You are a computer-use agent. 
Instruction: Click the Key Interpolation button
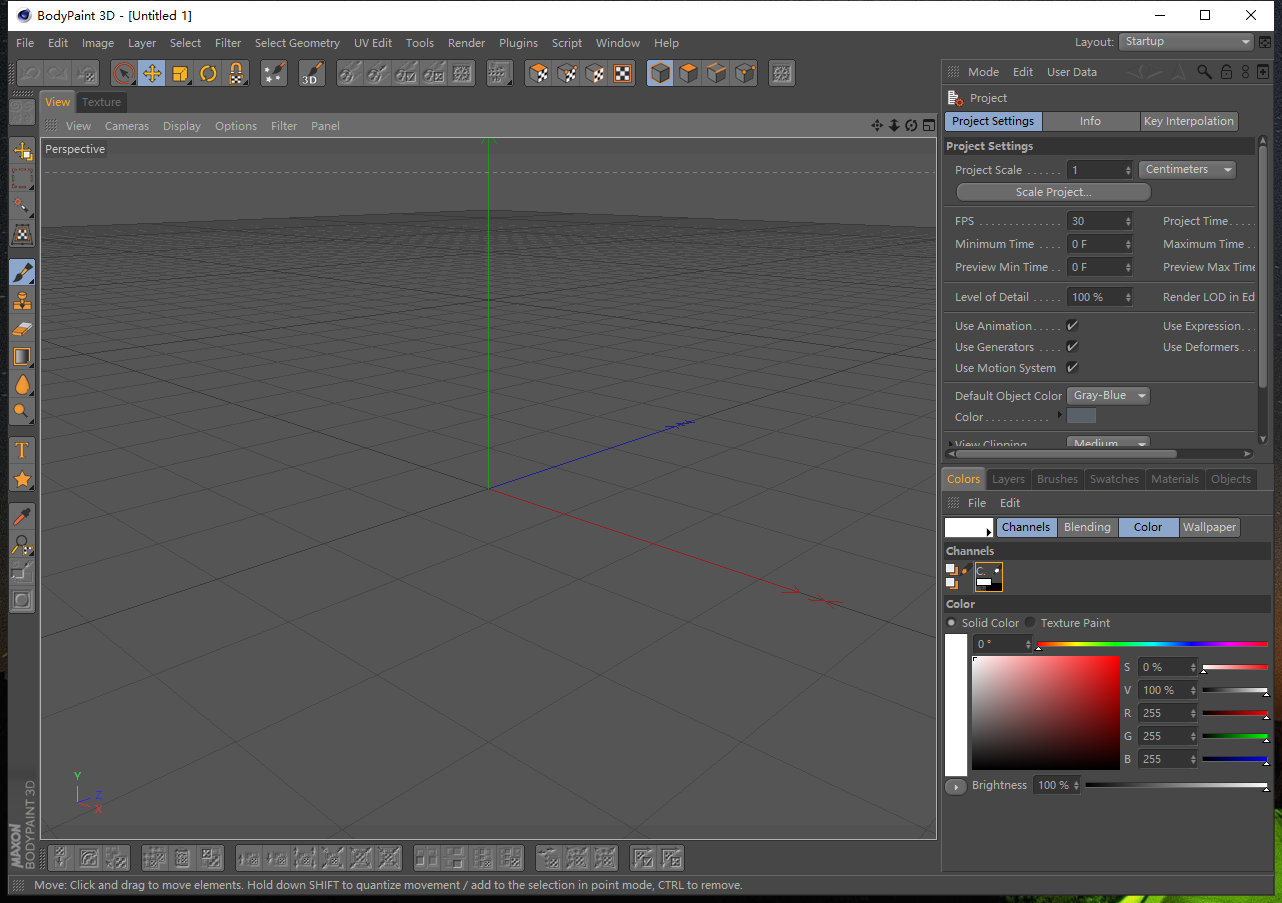[x=1188, y=121]
